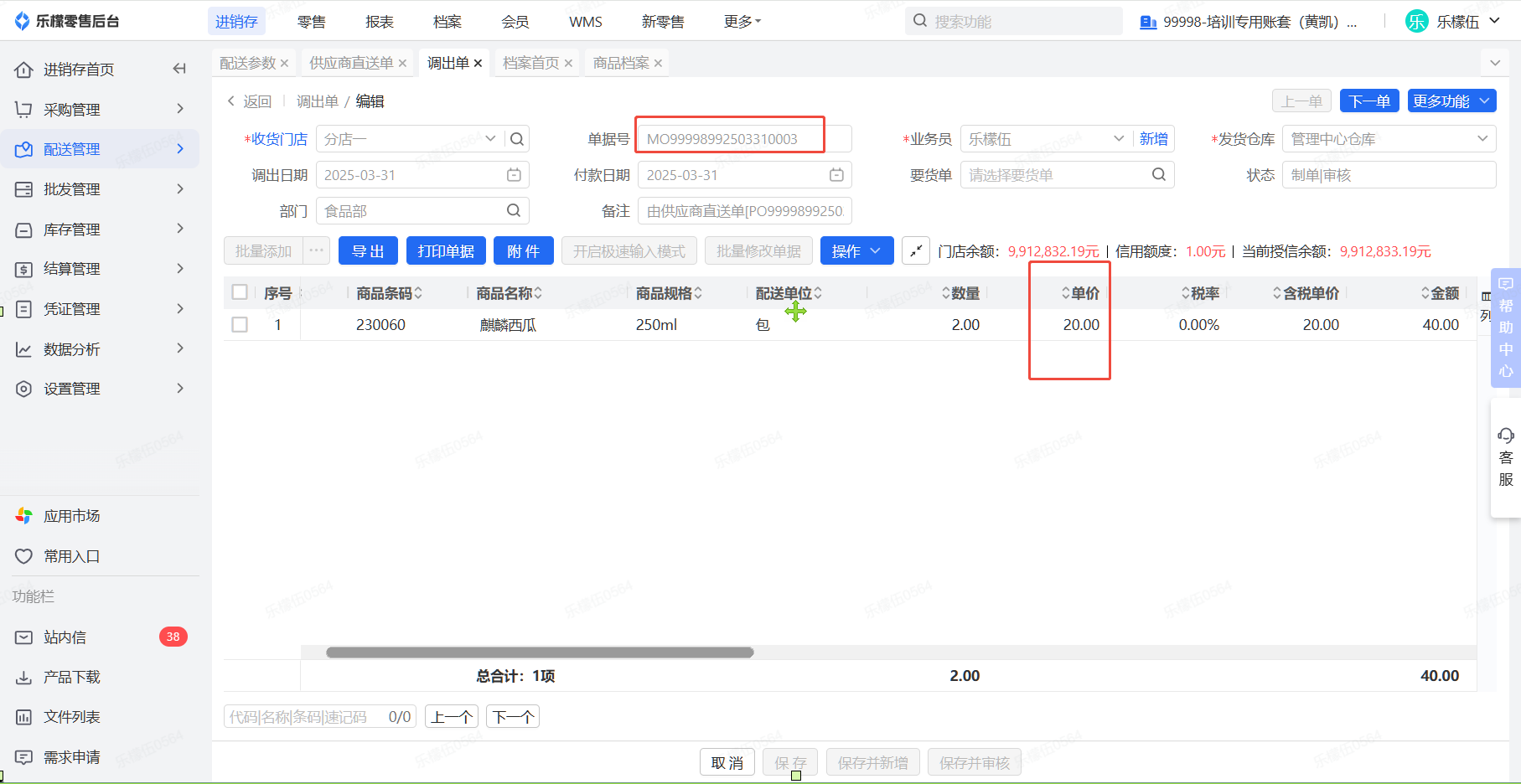1521x784 pixels.
Task: Click the 配送管理 delivery icon
Action: tap(23, 149)
